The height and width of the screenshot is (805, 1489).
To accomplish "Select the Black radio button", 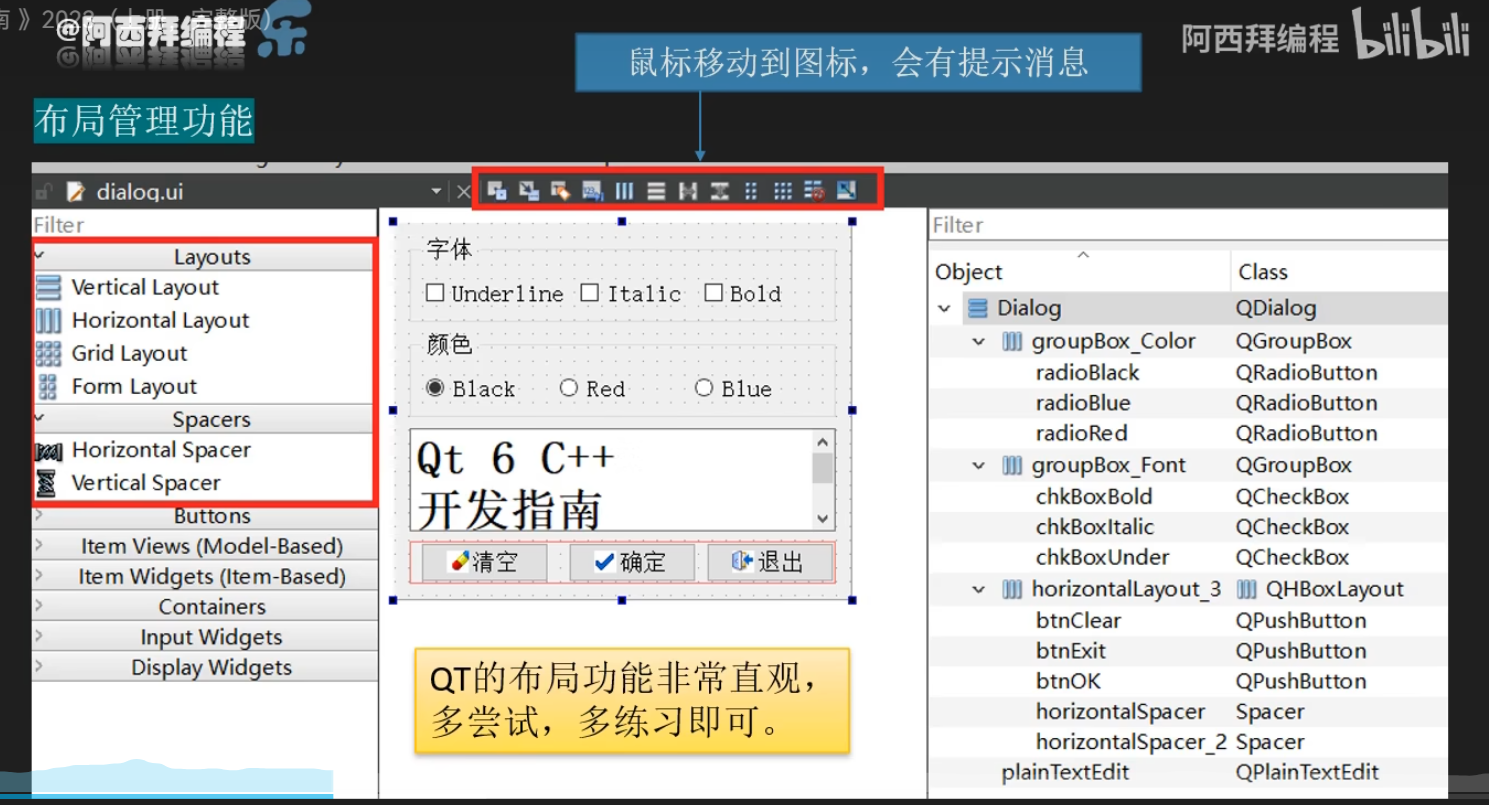I will [435, 388].
